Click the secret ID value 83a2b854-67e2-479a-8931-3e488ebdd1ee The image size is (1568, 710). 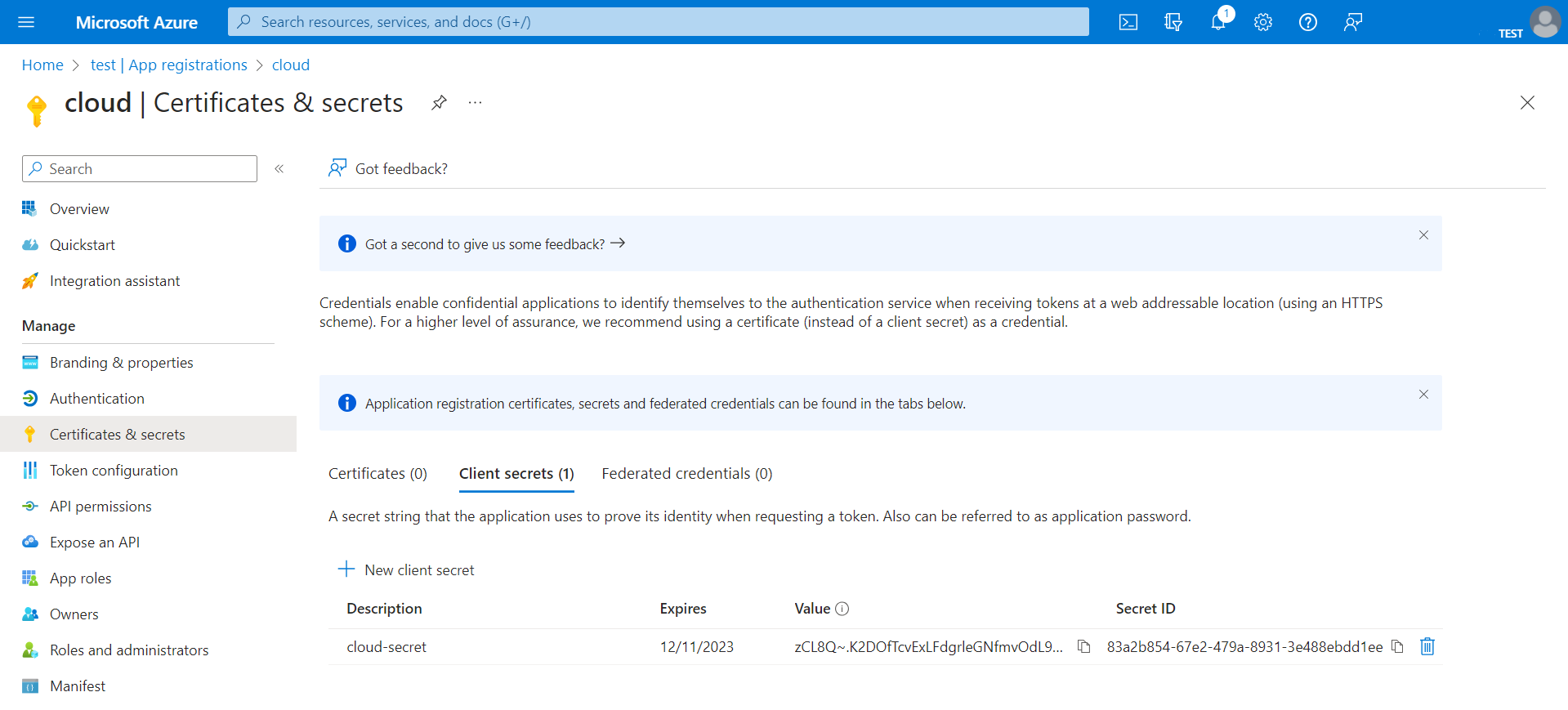(1244, 646)
